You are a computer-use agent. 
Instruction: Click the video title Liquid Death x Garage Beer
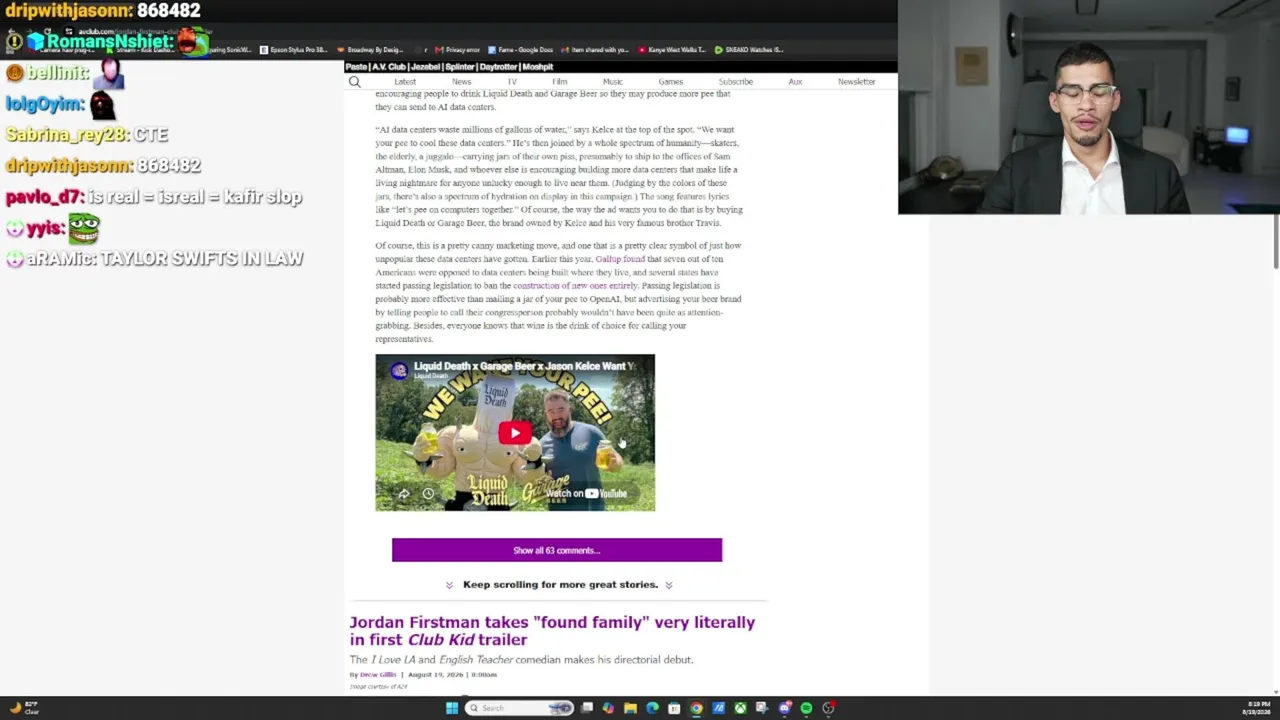(524, 366)
